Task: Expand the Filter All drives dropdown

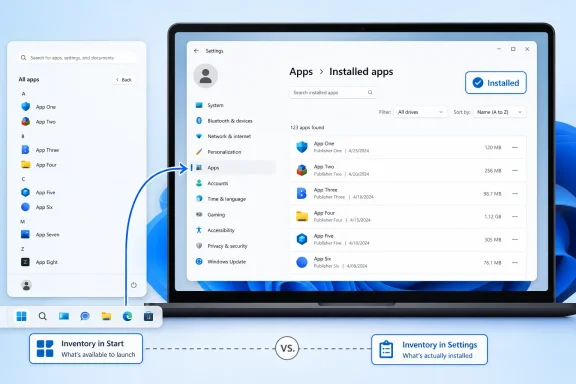Action: (x=420, y=112)
